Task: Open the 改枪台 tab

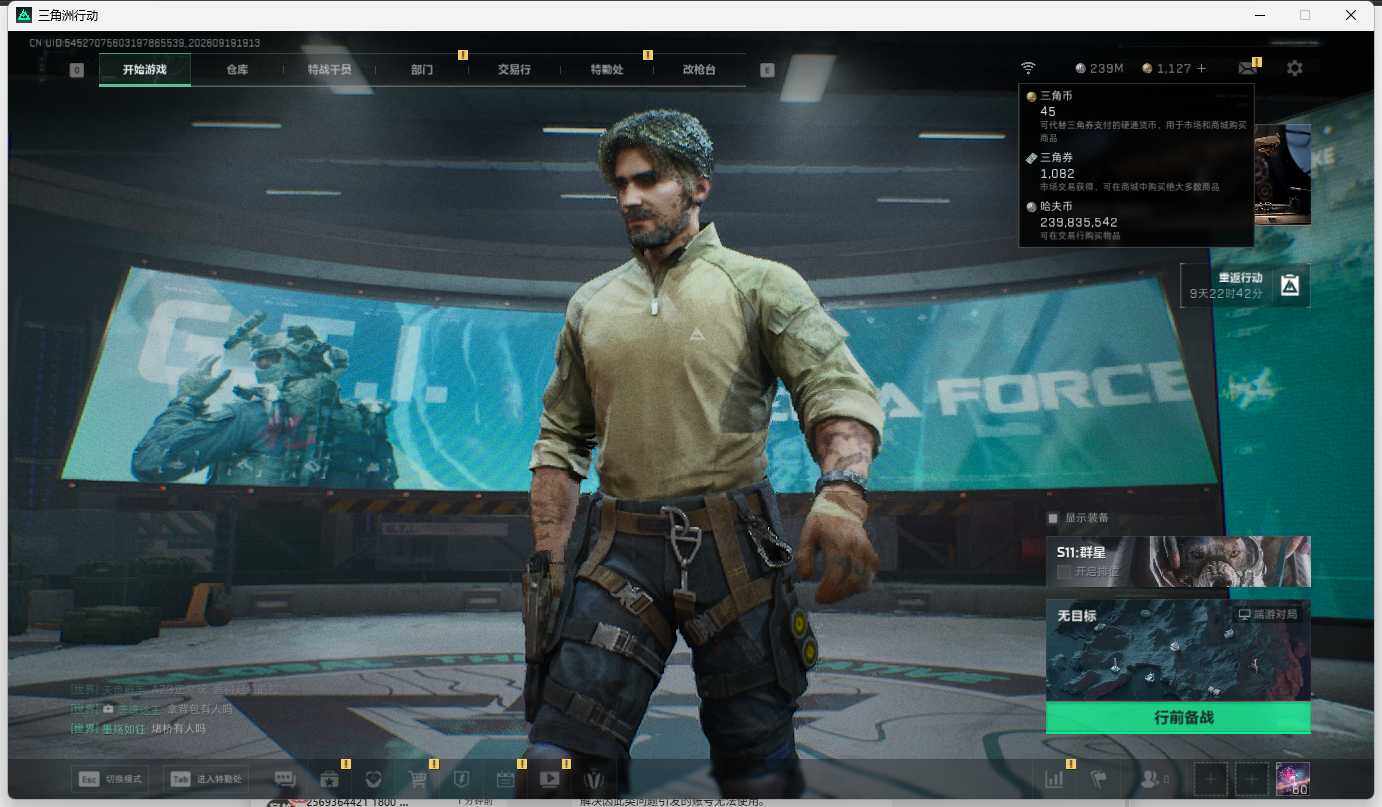Action: coord(699,70)
